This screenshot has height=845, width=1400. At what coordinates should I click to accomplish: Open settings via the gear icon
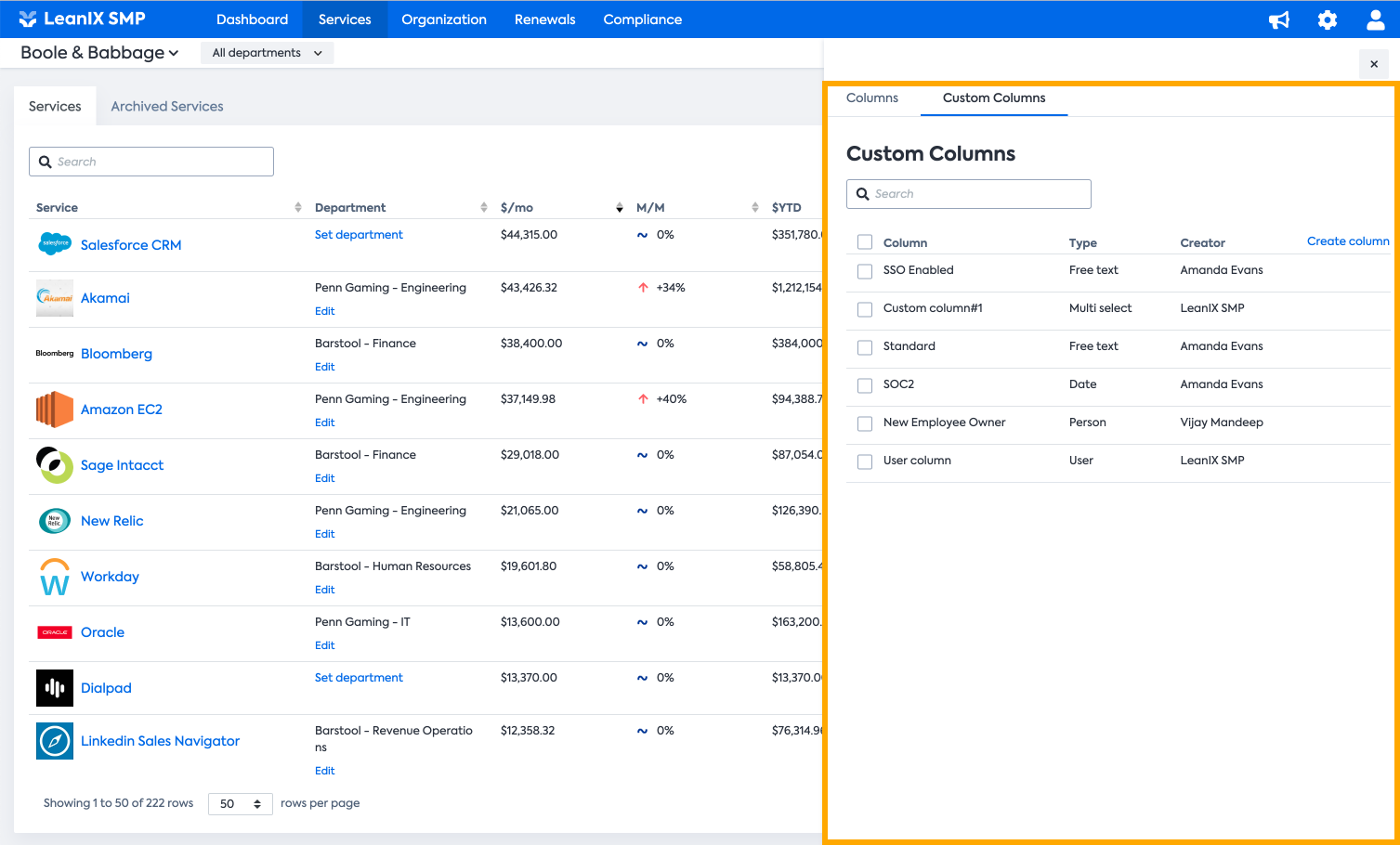pyautogui.click(x=1328, y=19)
